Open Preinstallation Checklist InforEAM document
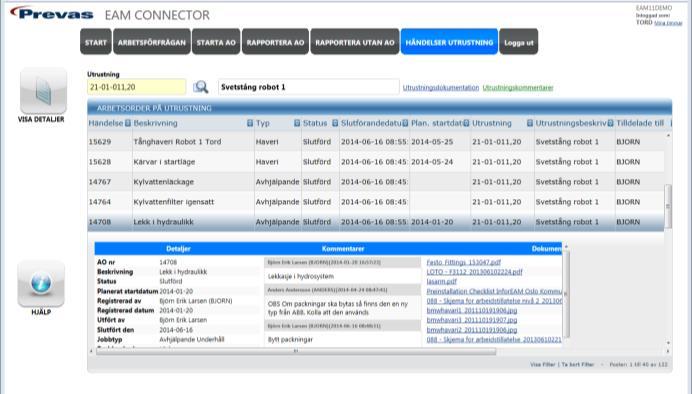The height and width of the screenshot is (394, 692). click(x=494, y=291)
